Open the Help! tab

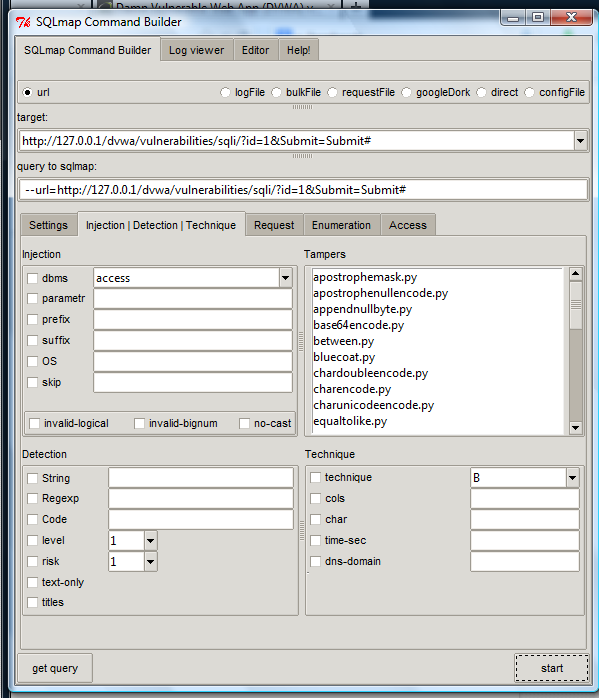pos(299,50)
